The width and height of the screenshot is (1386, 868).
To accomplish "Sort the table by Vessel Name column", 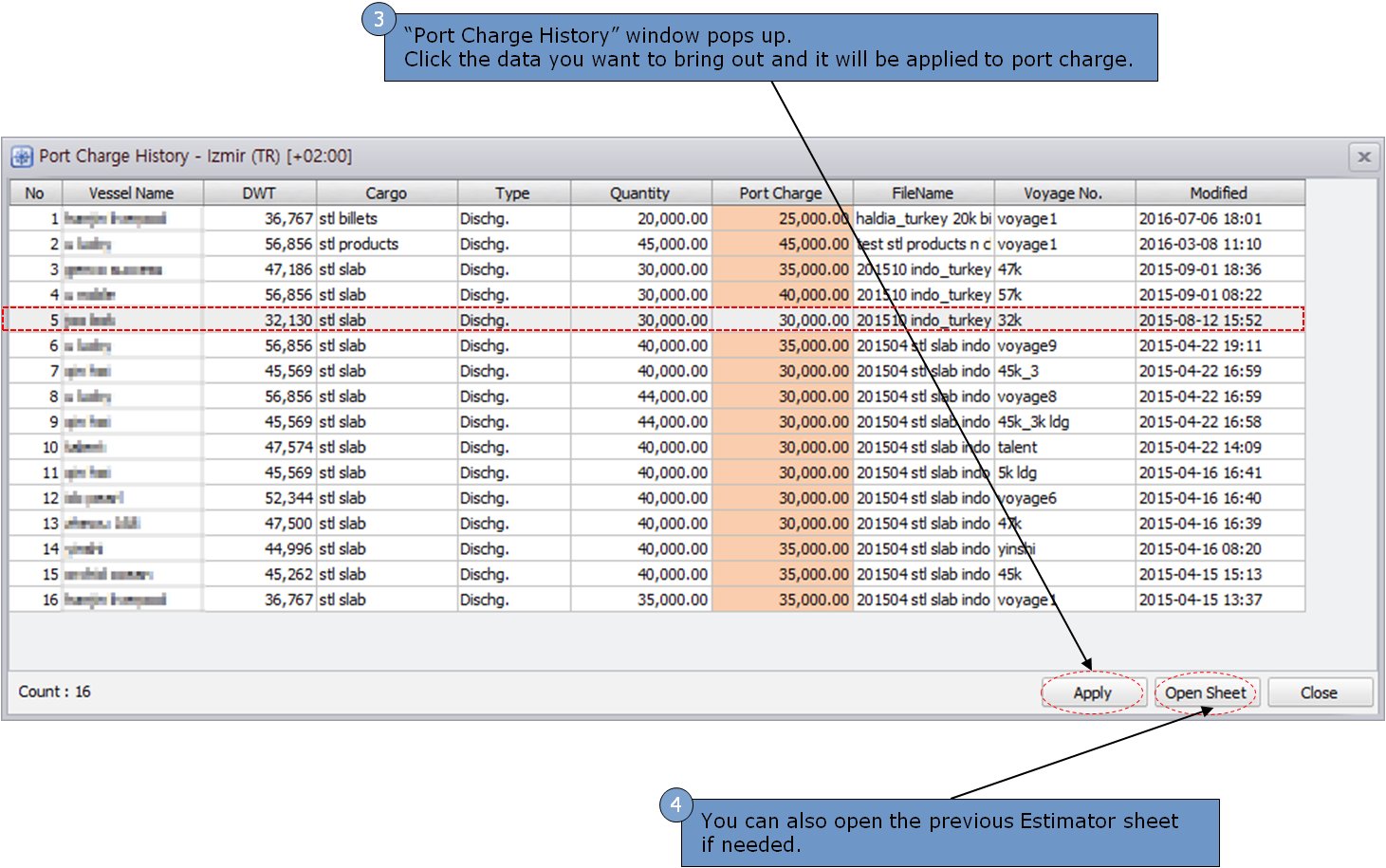I will [133, 192].
